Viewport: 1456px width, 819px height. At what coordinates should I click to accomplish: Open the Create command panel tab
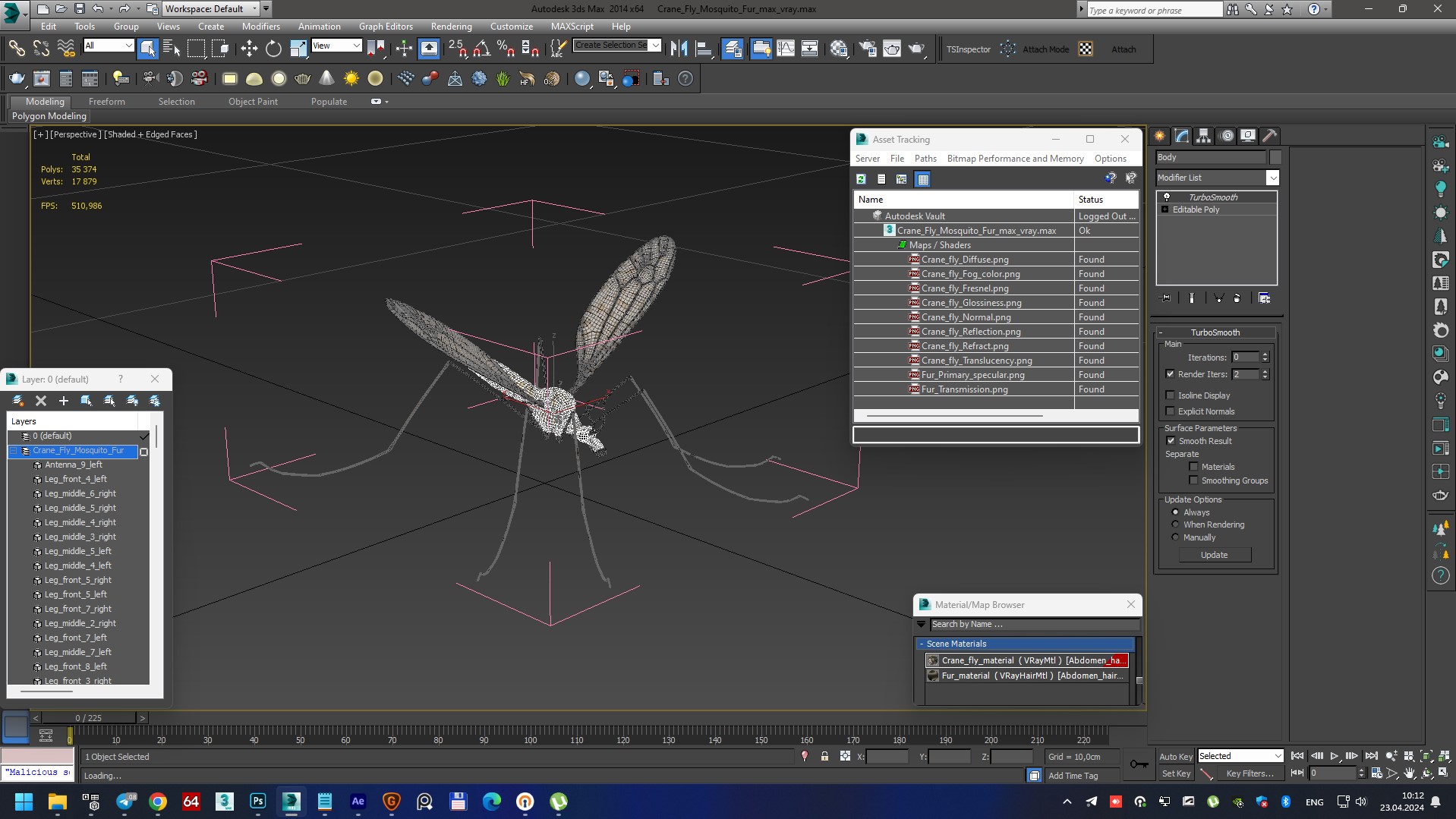pyautogui.click(x=1160, y=136)
